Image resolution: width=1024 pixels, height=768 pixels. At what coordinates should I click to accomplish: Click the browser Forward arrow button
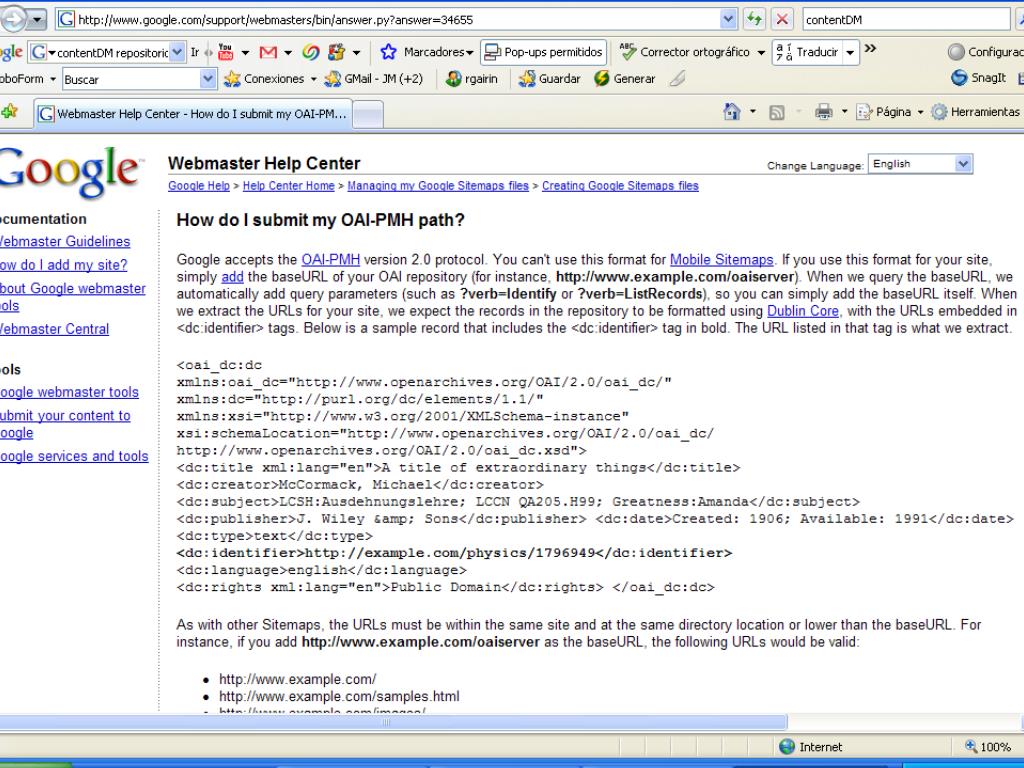(12, 20)
